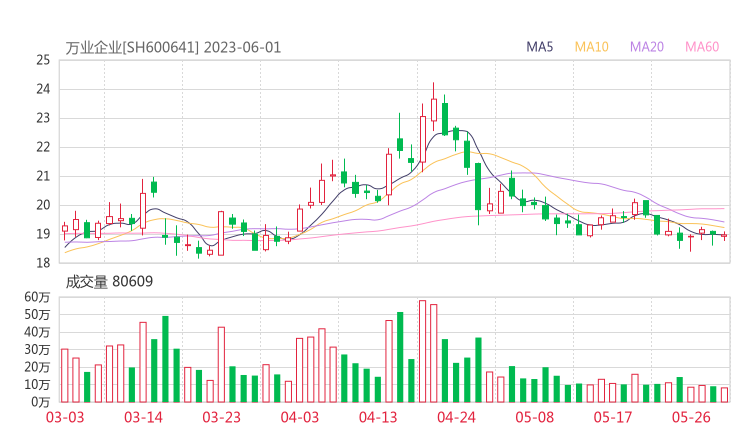Click the price axis value 20

[x=43, y=205]
